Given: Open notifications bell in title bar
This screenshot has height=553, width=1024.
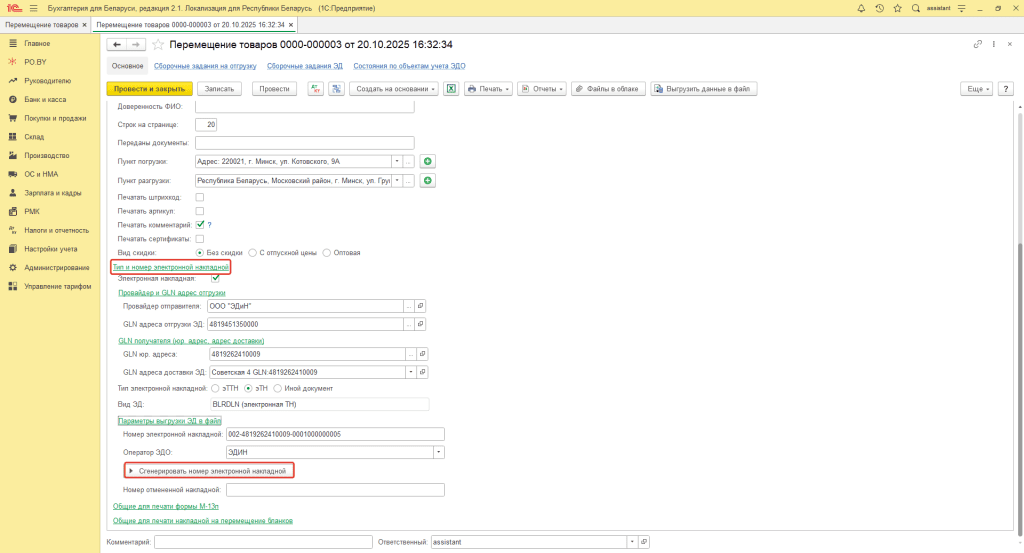Looking at the screenshot, I should click(862, 8).
